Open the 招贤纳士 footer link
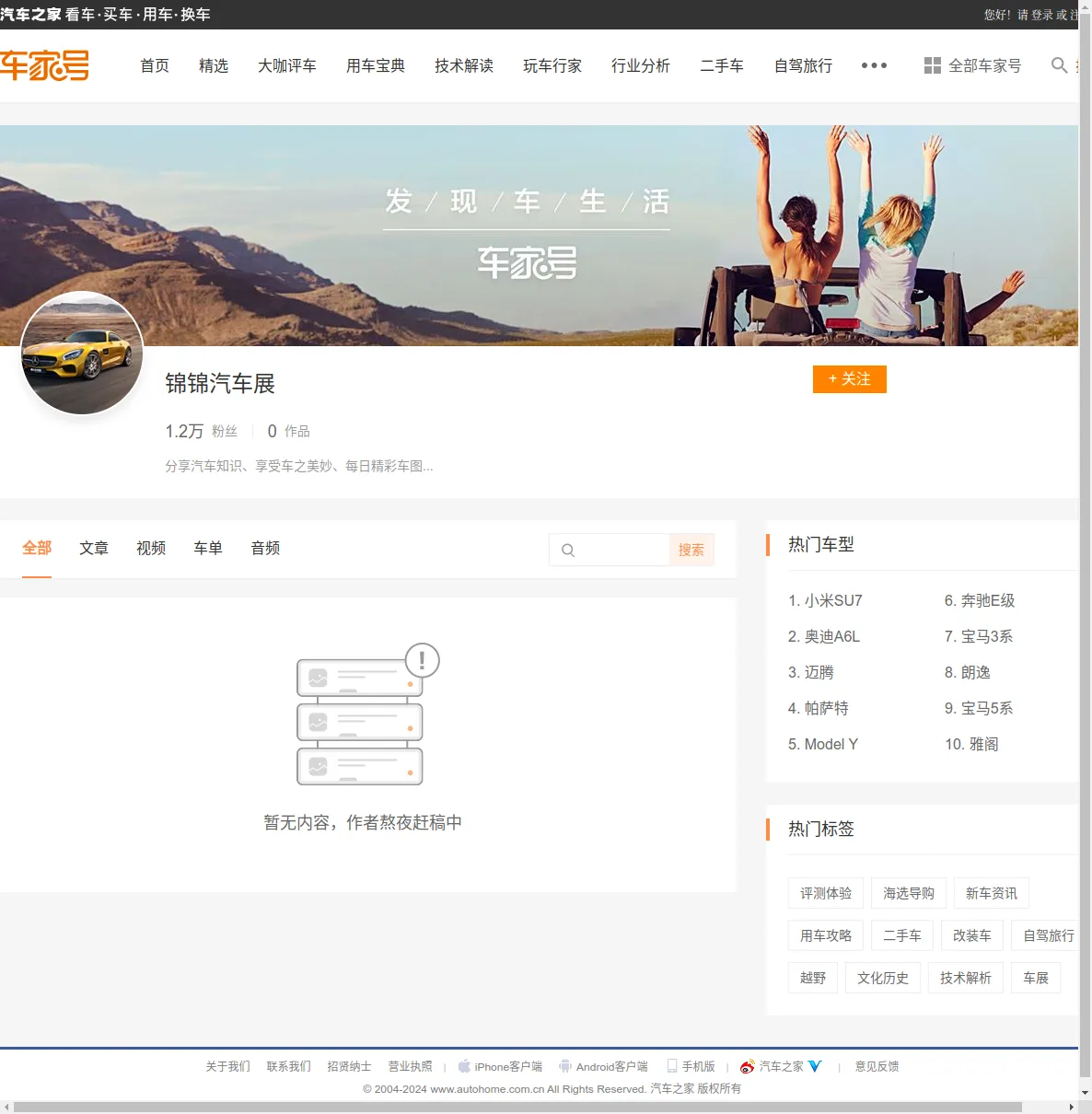This screenshot has width=1092, height=1114. coord(349,1066)
